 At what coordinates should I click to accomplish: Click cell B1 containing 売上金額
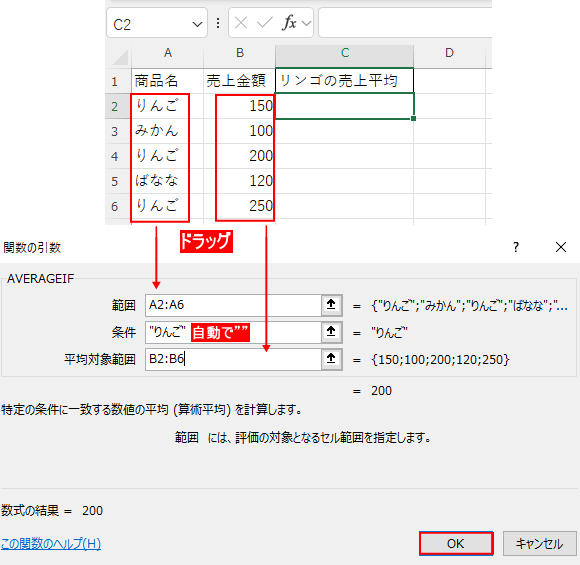click(x=239, y=81)
